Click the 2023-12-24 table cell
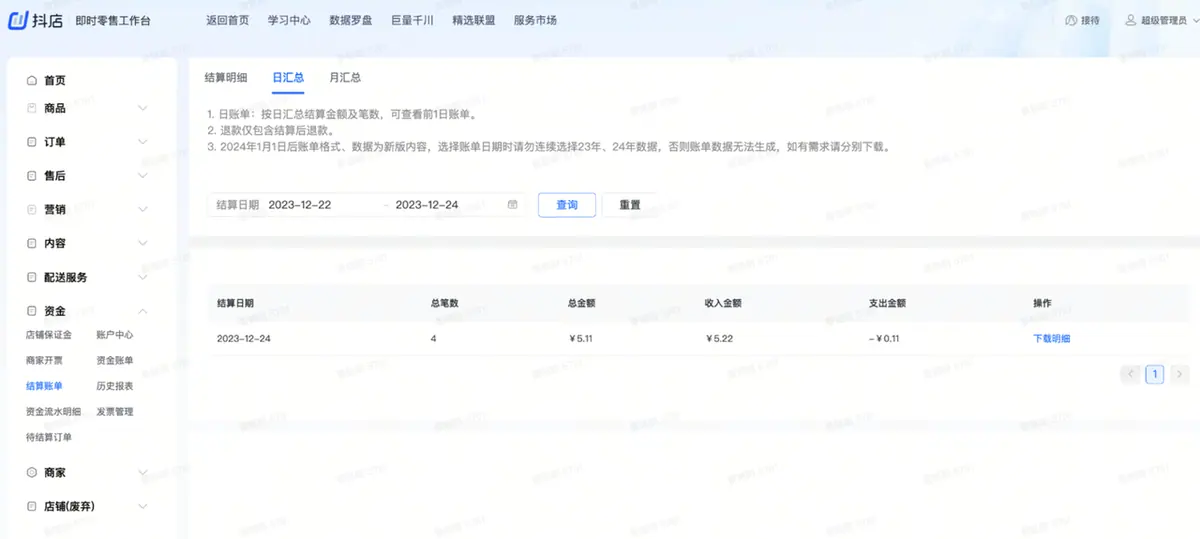1200x539 pixels. (x=244, y=338)
